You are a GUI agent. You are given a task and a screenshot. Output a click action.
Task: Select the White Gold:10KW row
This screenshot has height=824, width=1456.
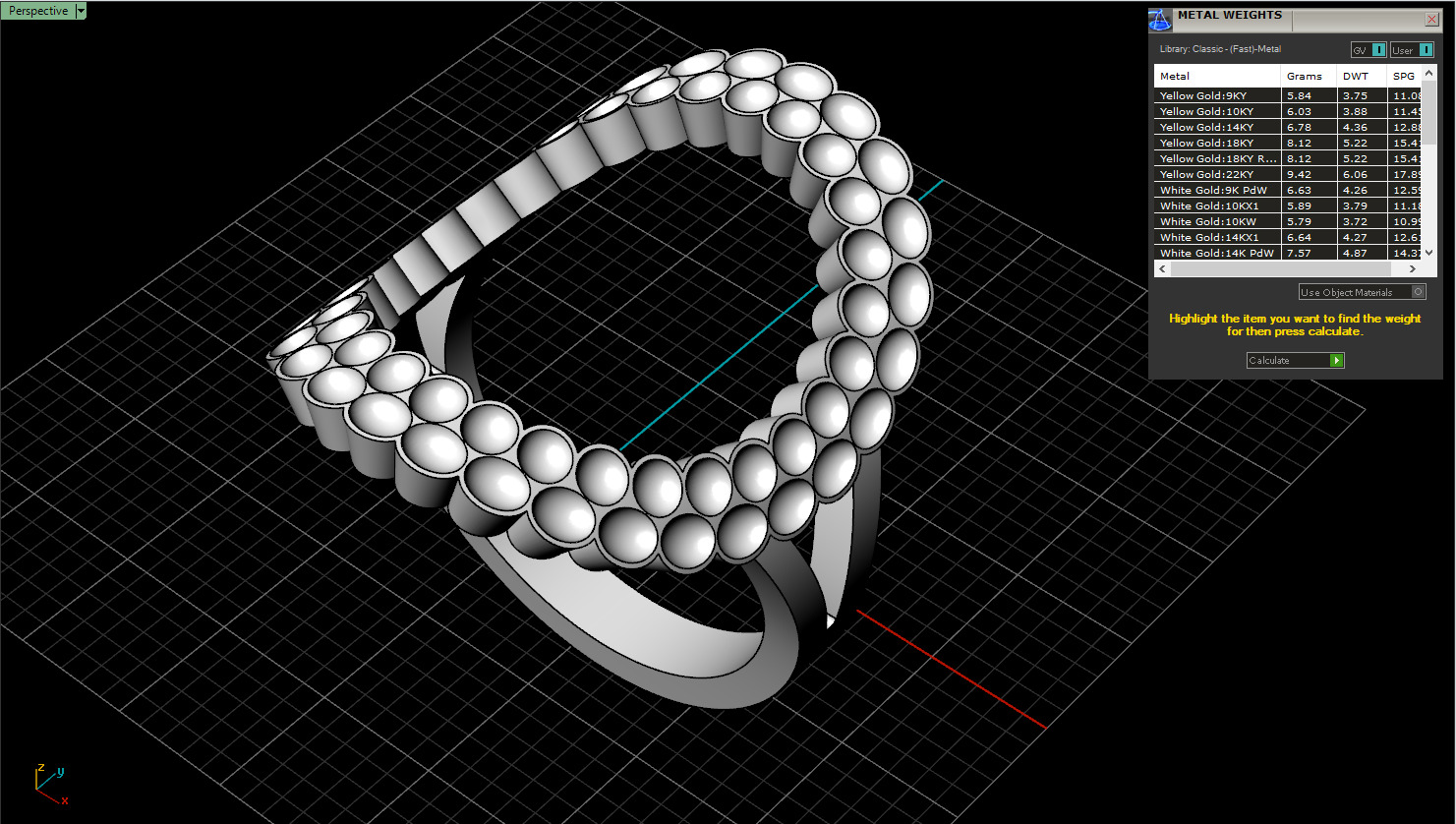(1288, 221)
